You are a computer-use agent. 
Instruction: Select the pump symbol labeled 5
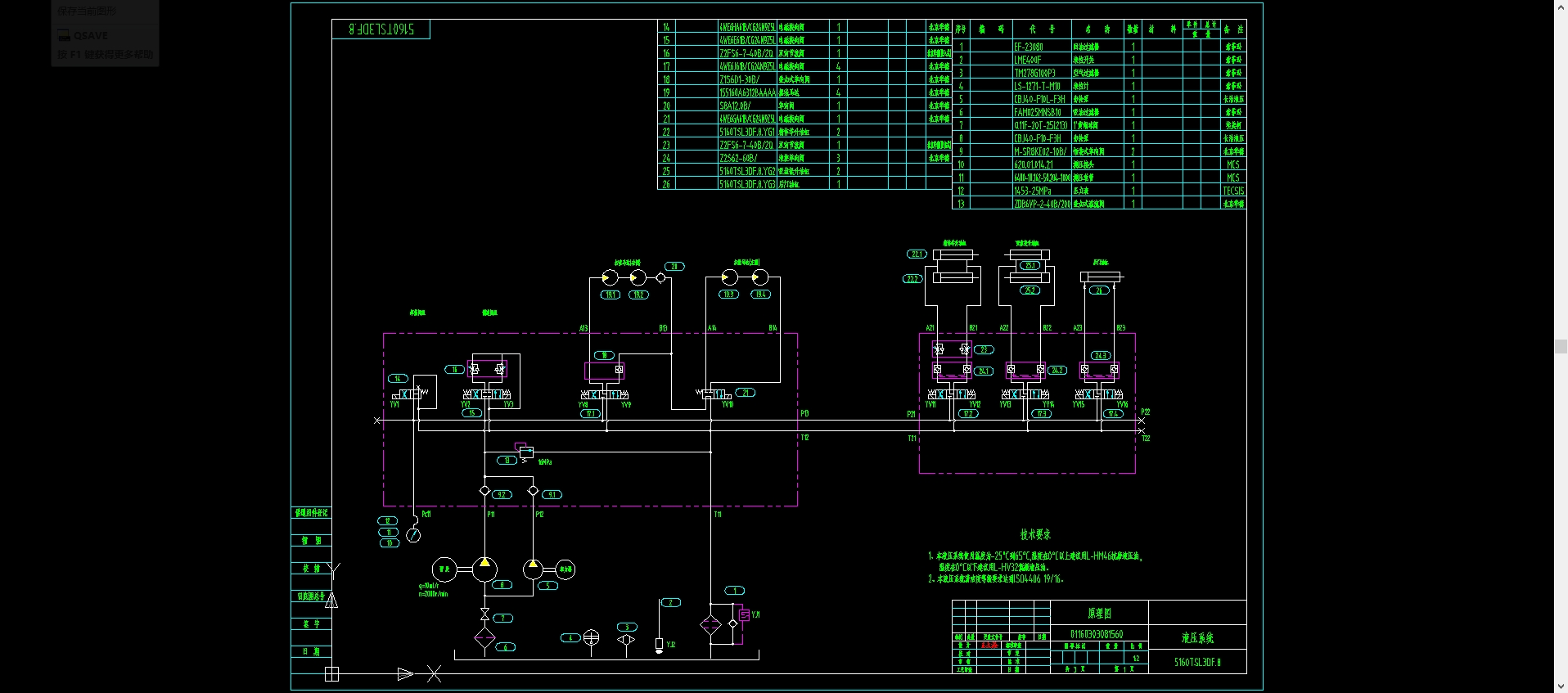[x=533, y=569]
